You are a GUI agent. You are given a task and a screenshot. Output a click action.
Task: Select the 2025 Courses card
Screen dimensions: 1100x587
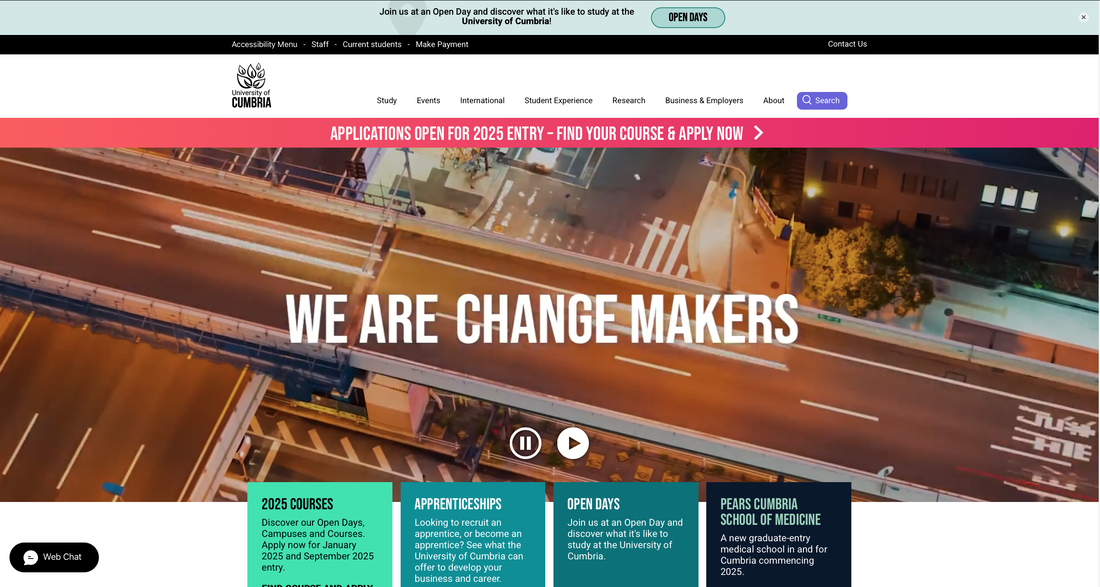click(320, 534)
